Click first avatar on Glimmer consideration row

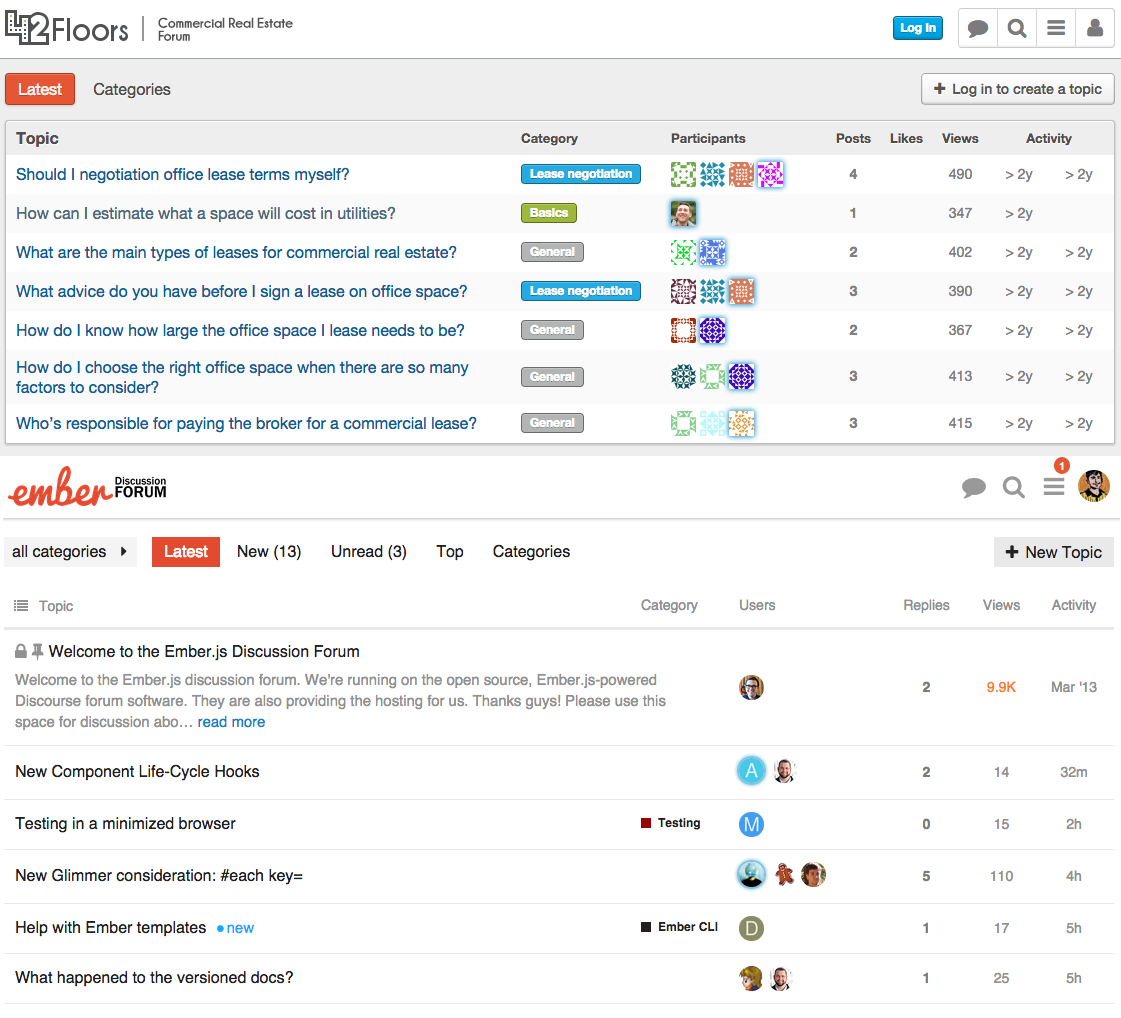[x=751, y=874]
